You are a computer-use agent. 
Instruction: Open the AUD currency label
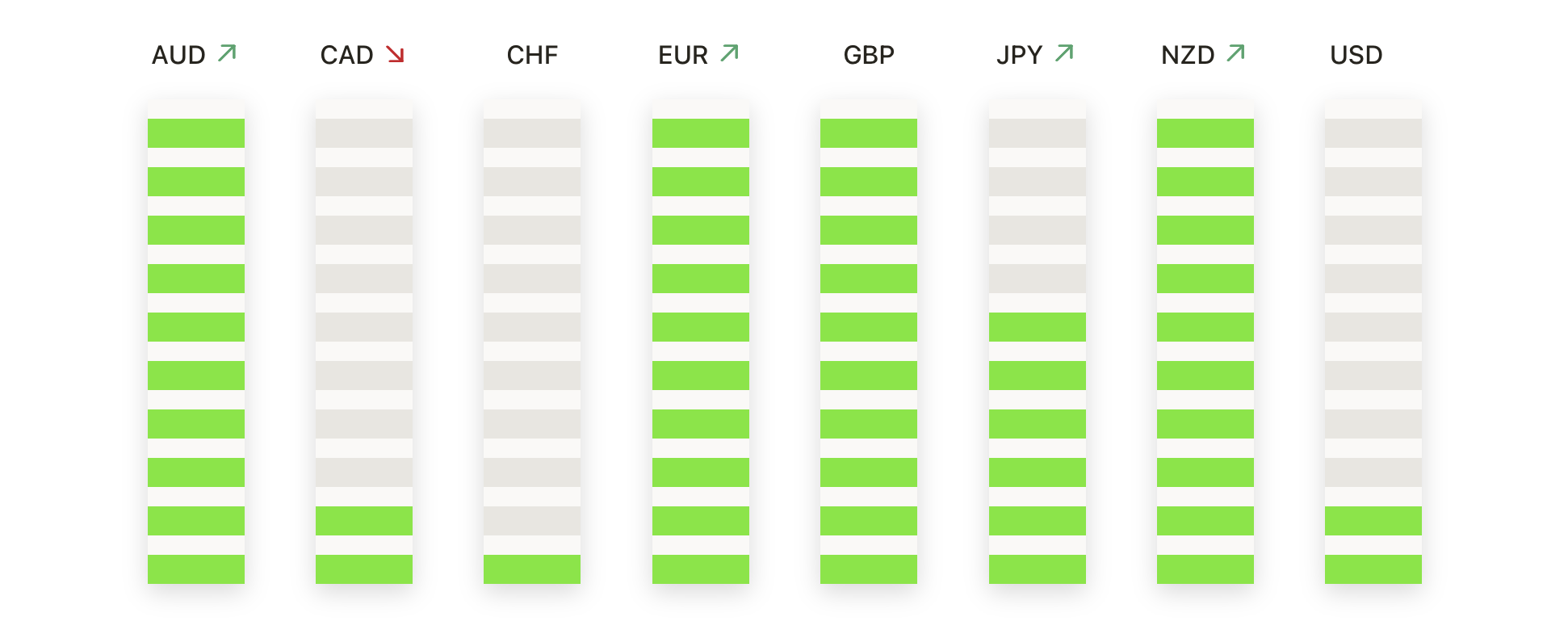(x=178, y=55)
